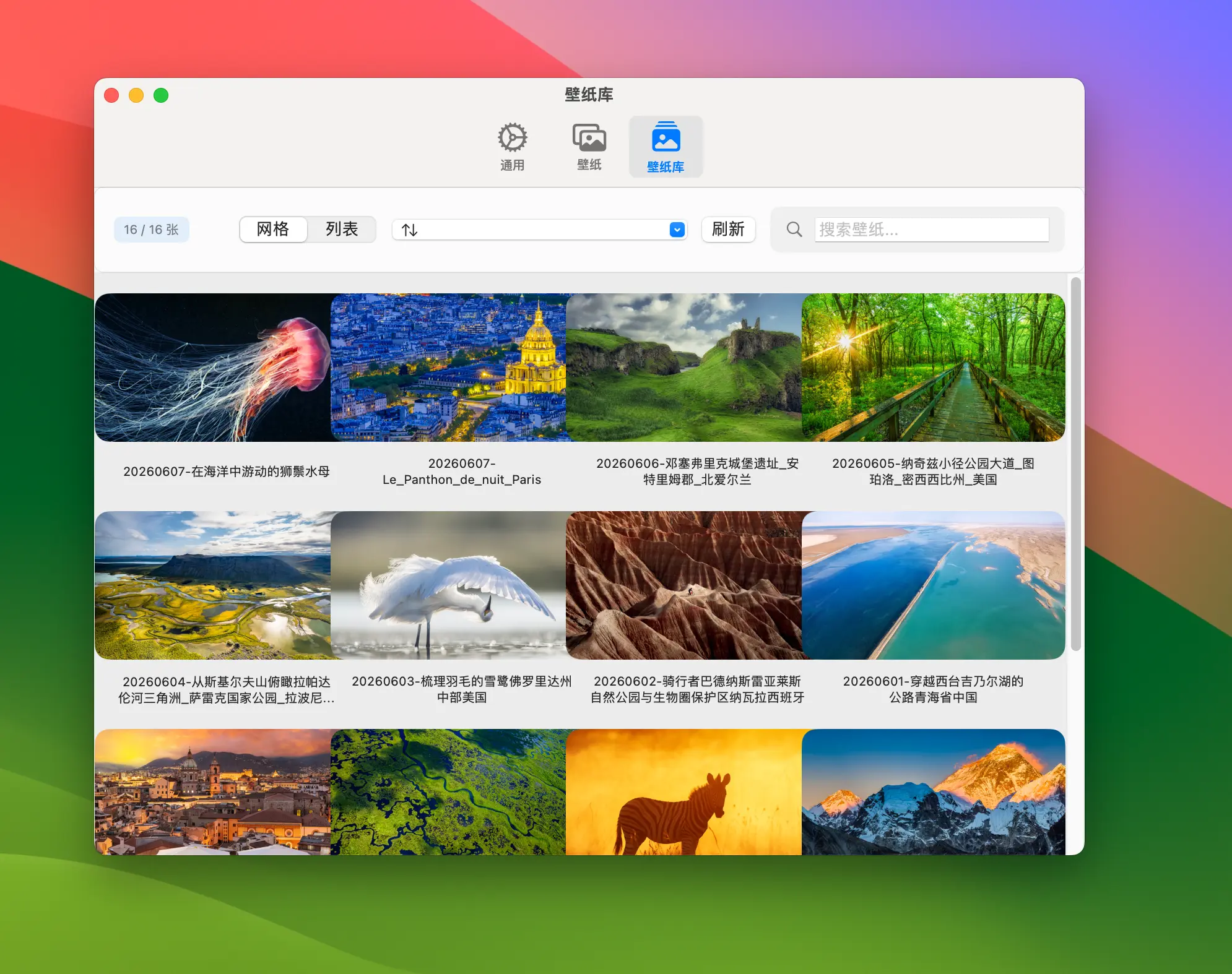This screenshot has width=1232, height=974.
Task: Click the search magnifier icon
Action: click(x=794, y=230)
